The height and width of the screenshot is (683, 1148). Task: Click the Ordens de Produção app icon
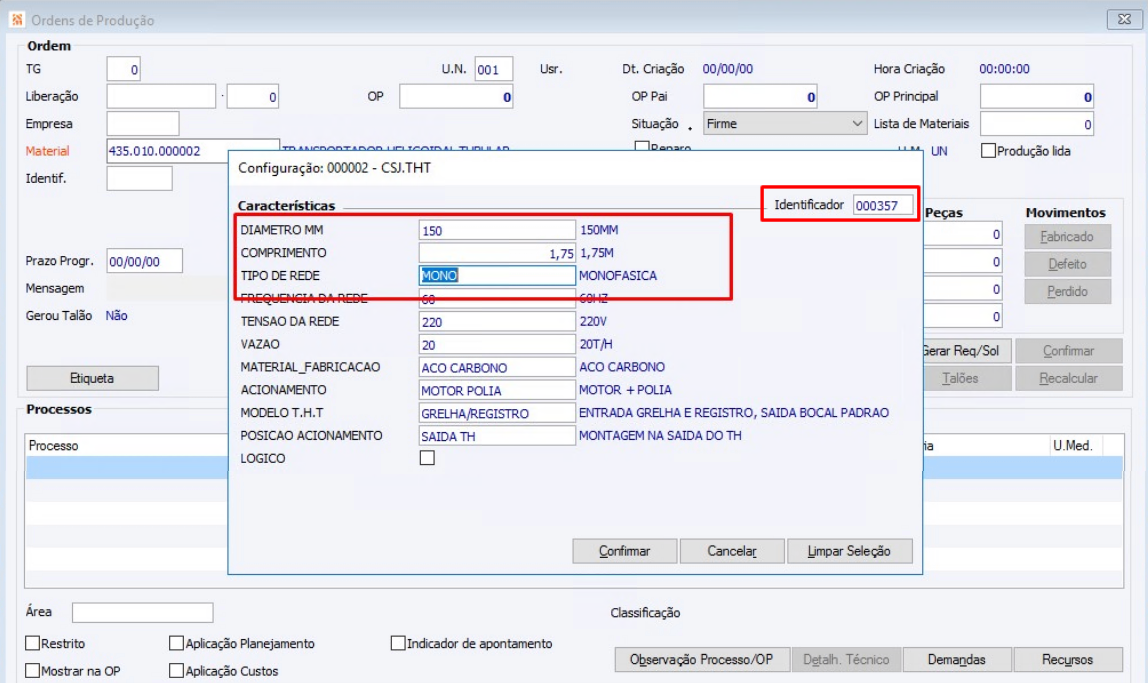pos(17,19)
